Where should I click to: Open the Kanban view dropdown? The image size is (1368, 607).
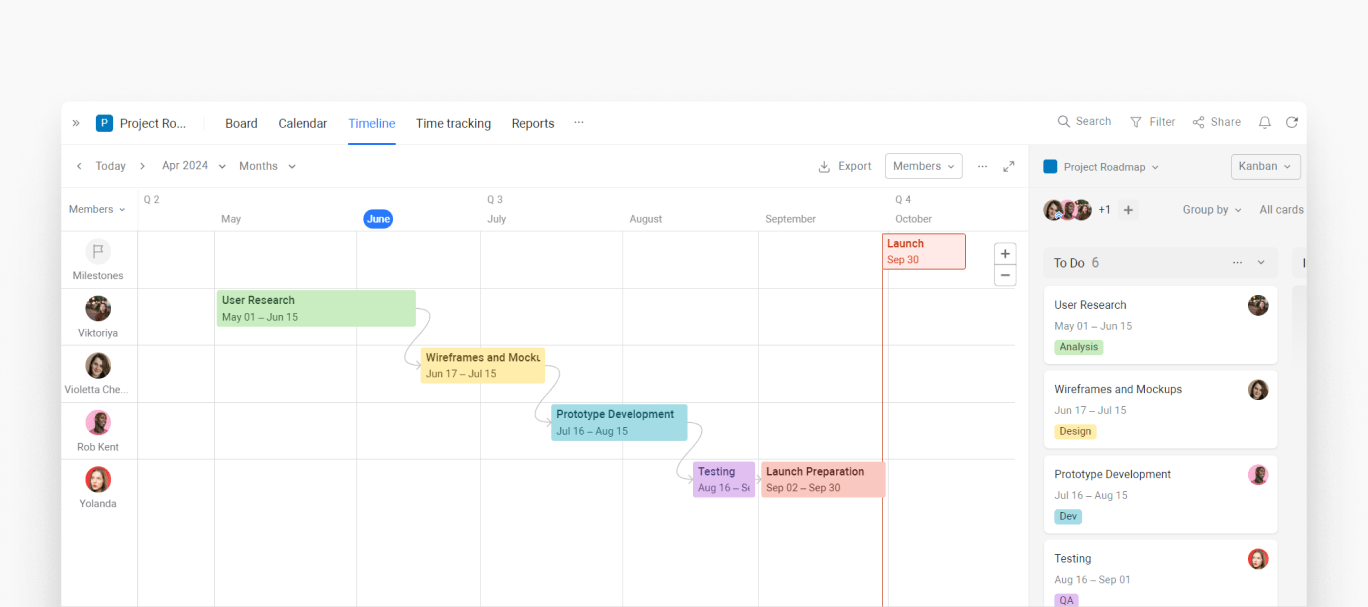(x=1265, y=166)
